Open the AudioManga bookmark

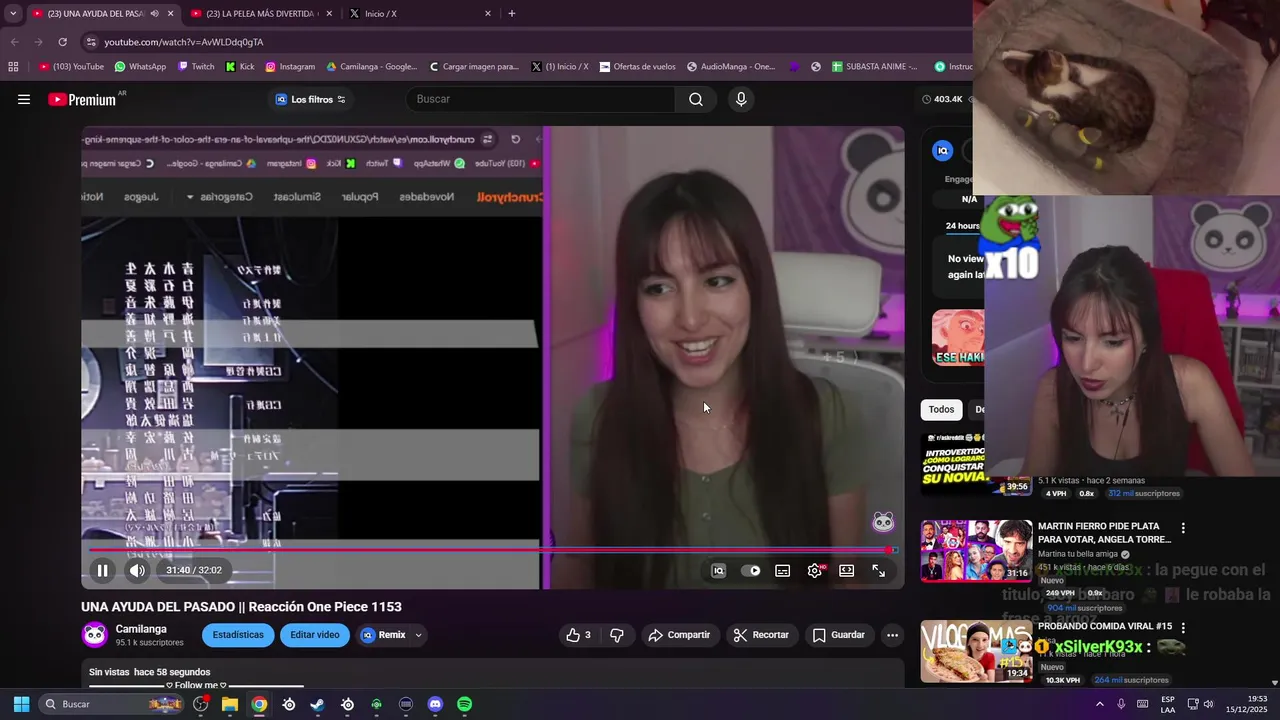point(730,67)
